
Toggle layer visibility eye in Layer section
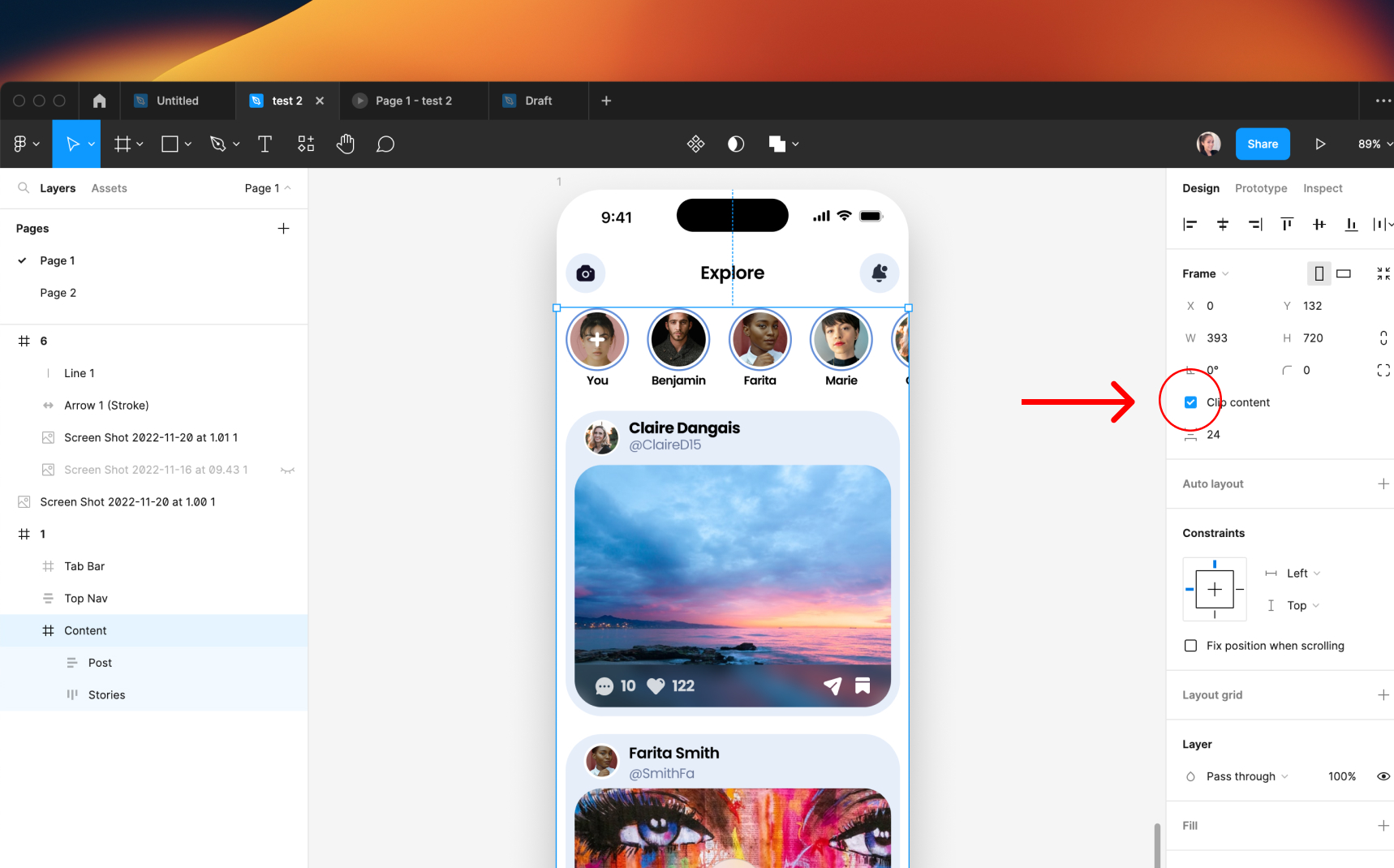pyautogui.click(x=1383, y=776)
